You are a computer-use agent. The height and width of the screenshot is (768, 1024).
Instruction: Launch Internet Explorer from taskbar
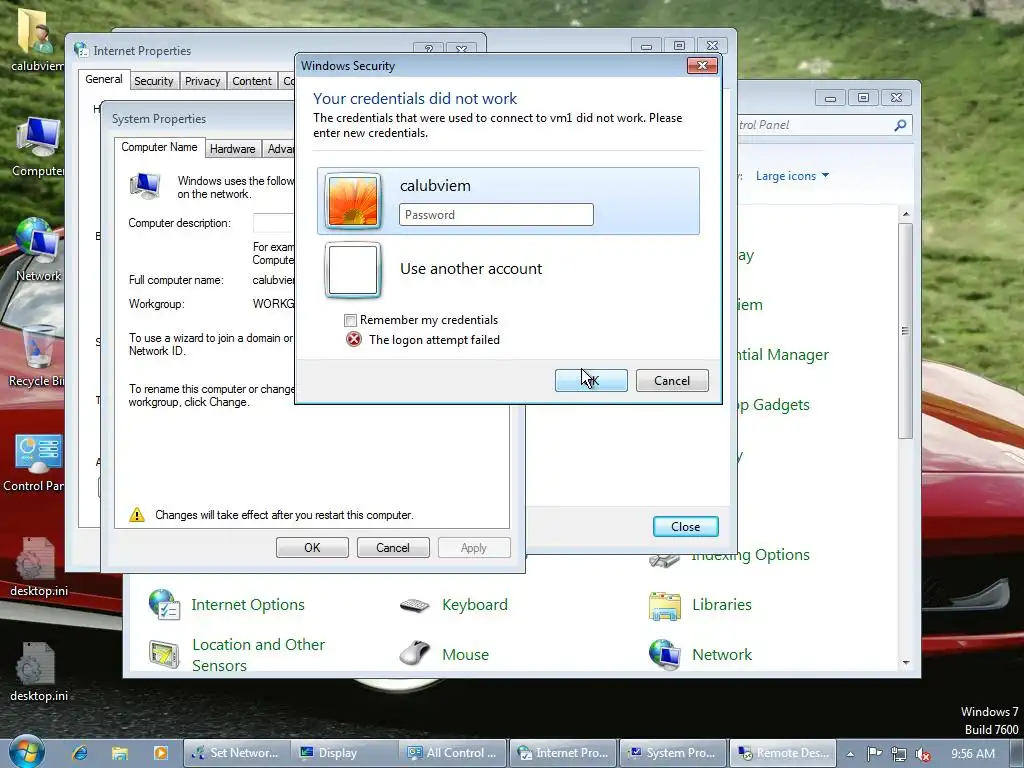80,753
